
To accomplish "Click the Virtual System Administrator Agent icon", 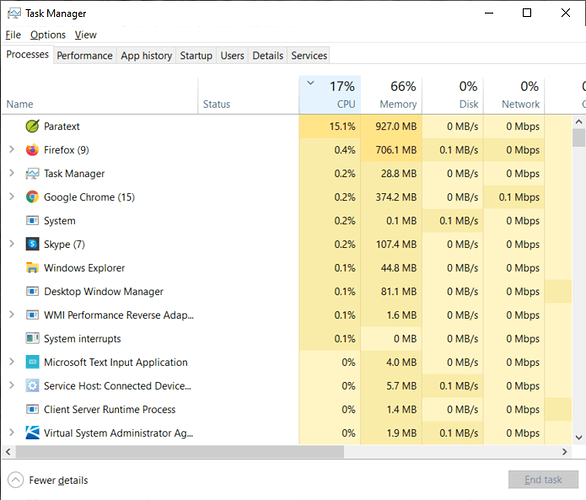I will (32, 433).
